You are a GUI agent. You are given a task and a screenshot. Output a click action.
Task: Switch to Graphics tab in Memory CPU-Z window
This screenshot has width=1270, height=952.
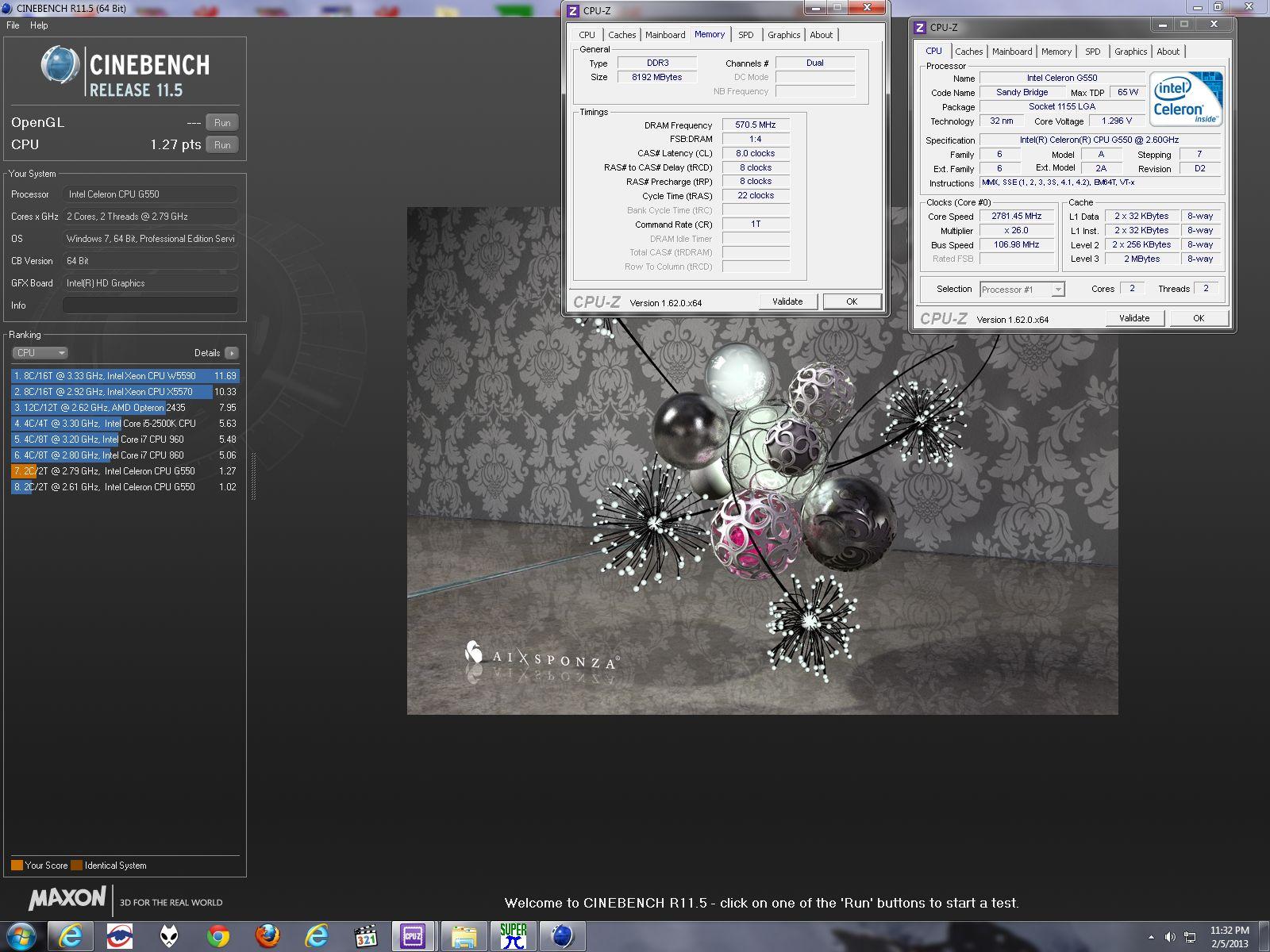coord(784,35)
